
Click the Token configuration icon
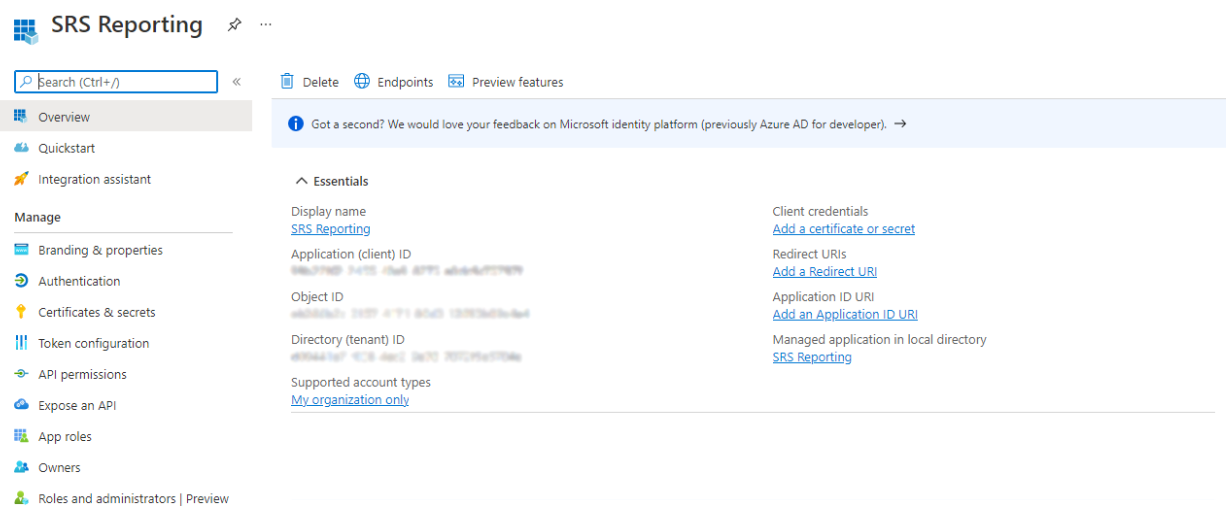tap(21, 343)
